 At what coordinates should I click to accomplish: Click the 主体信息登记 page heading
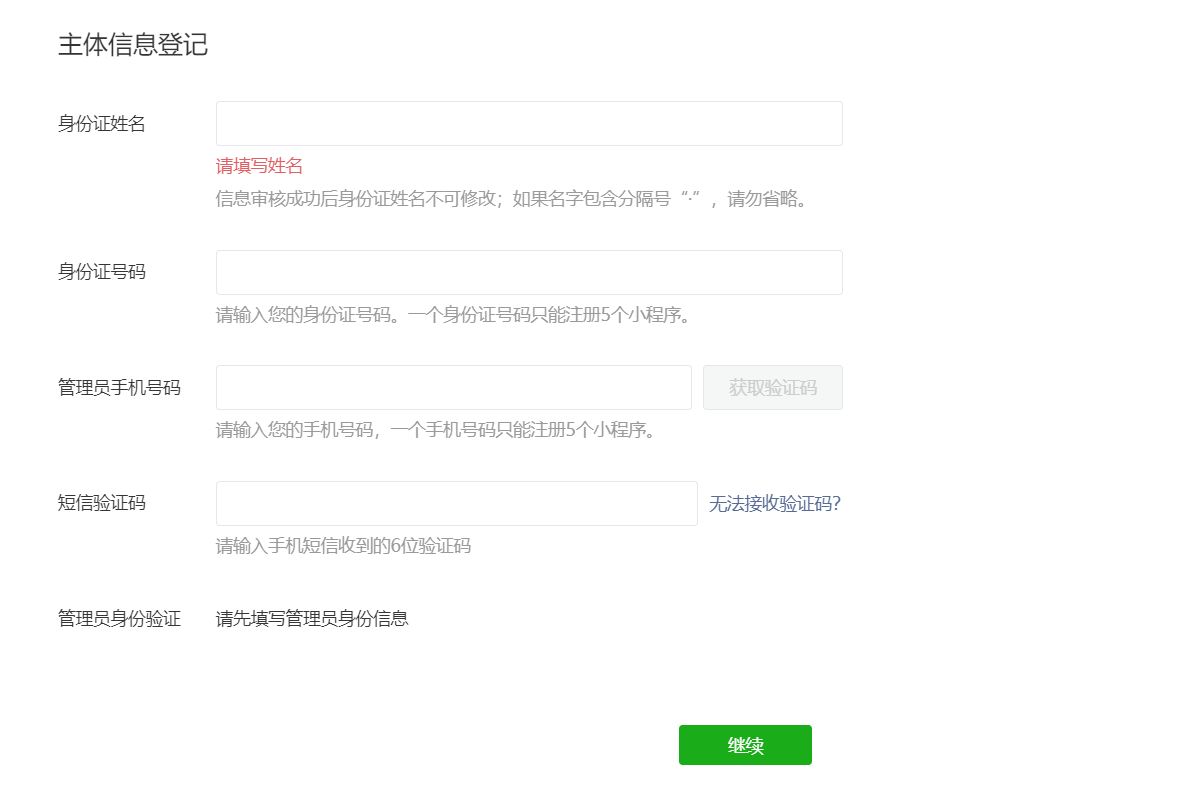tap(133, 45)
